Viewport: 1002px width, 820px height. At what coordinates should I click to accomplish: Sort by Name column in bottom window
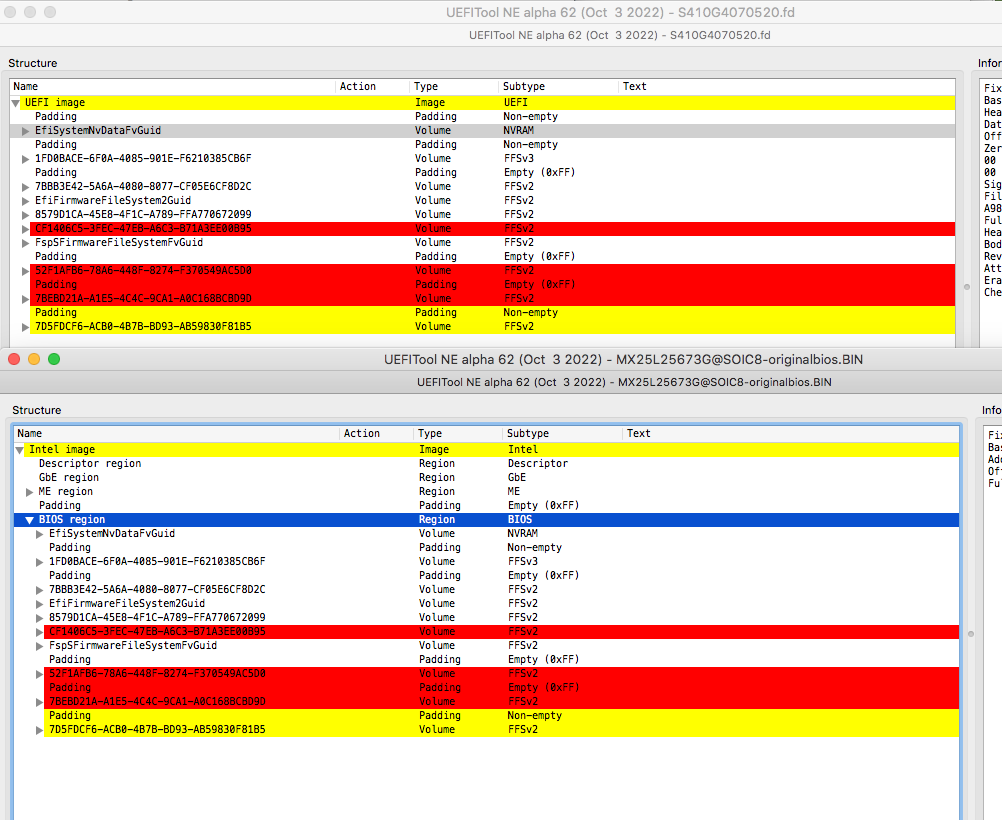point(176,433)
